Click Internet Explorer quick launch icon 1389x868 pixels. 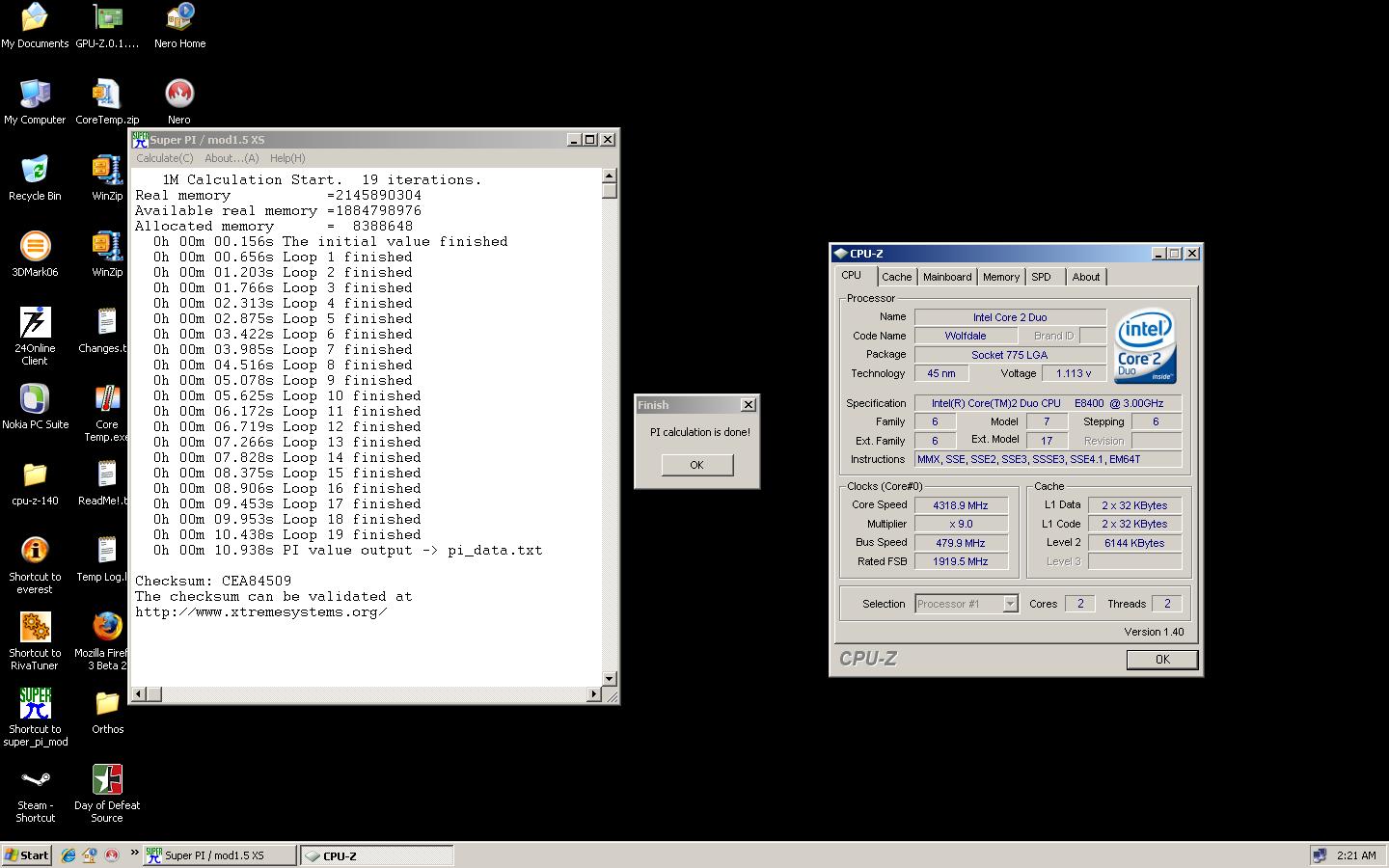[x=68, y=855]
